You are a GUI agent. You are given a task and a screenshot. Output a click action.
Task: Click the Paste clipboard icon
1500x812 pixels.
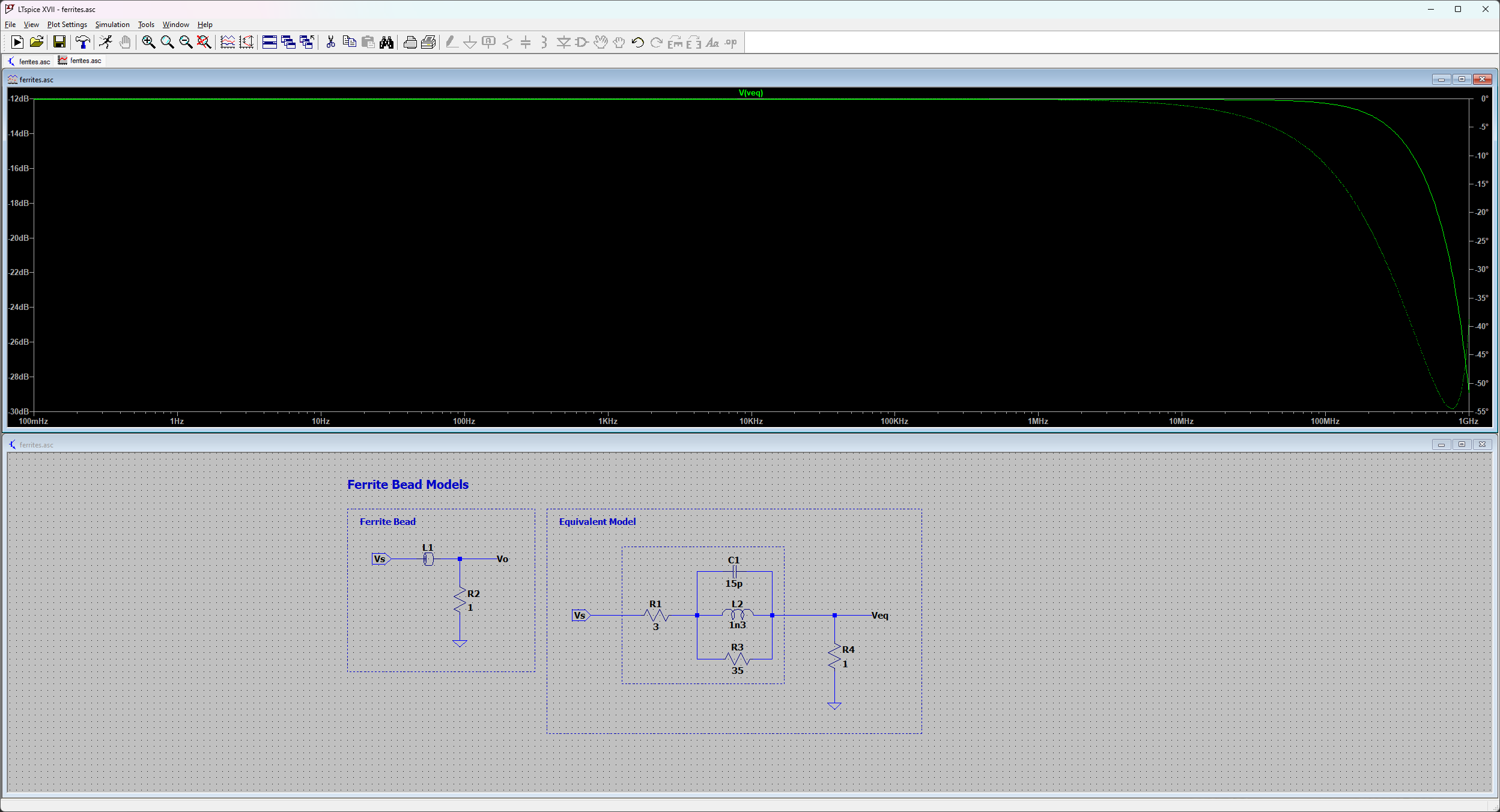coord(368,42)
